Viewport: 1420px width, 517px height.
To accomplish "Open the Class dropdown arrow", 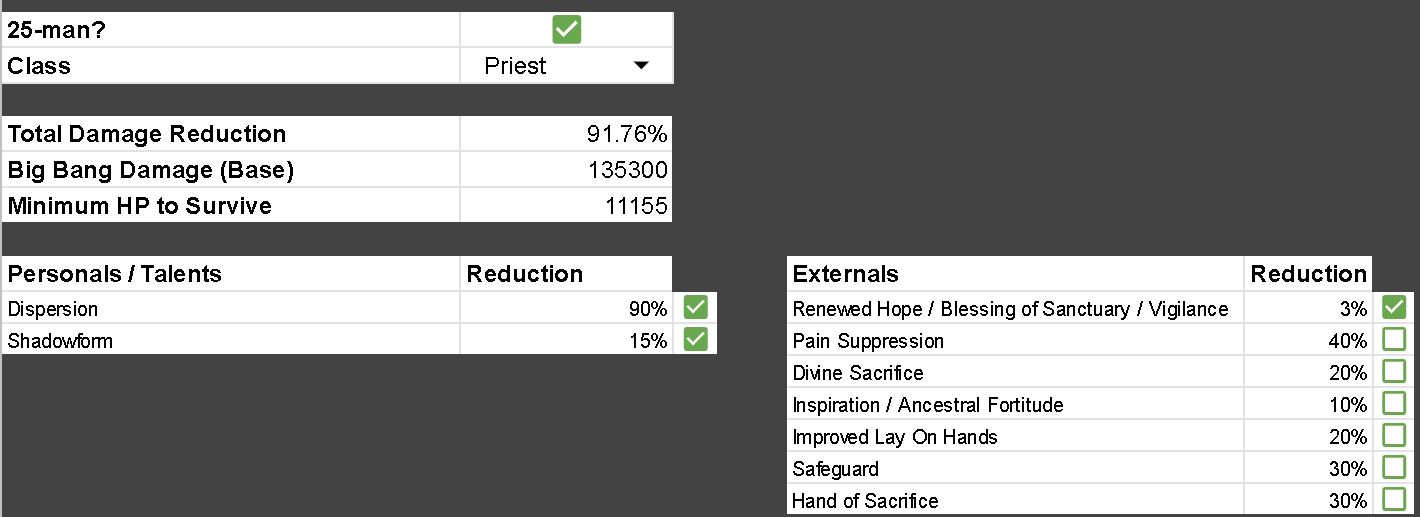I will [x=641, y=66].
